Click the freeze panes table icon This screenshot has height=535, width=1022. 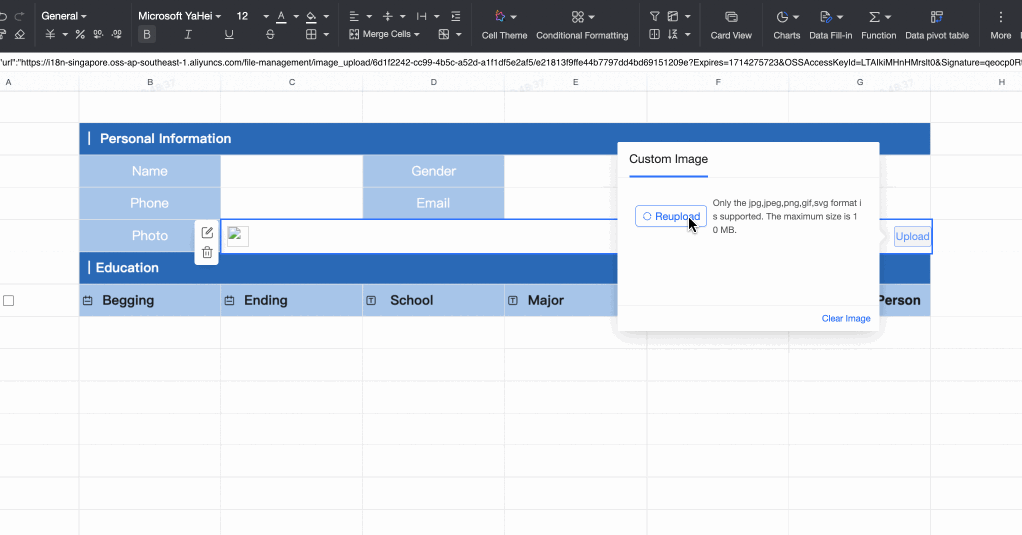coord(673,16)
